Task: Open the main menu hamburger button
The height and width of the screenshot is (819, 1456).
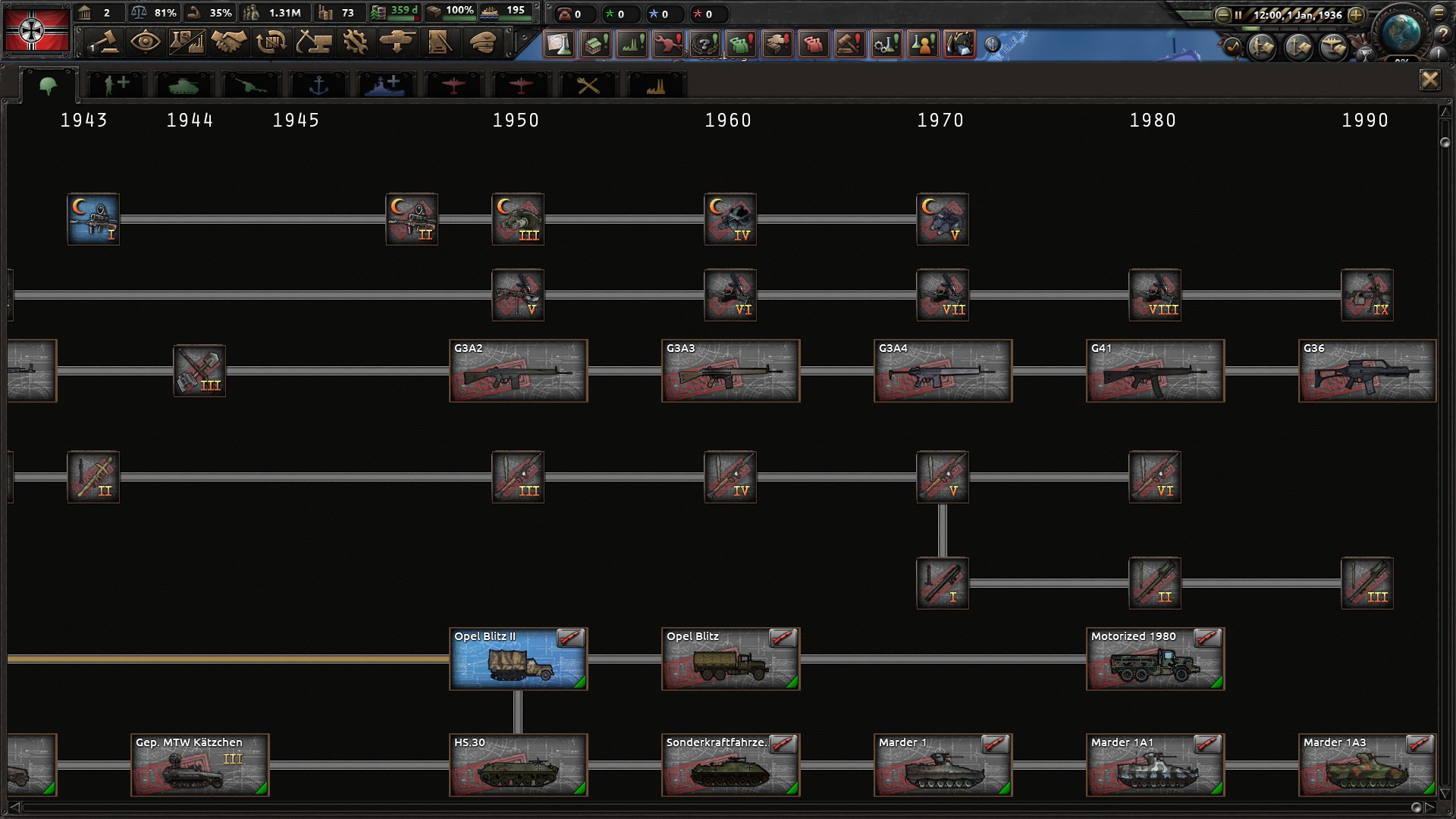Action: click(x=1439, y=13)
